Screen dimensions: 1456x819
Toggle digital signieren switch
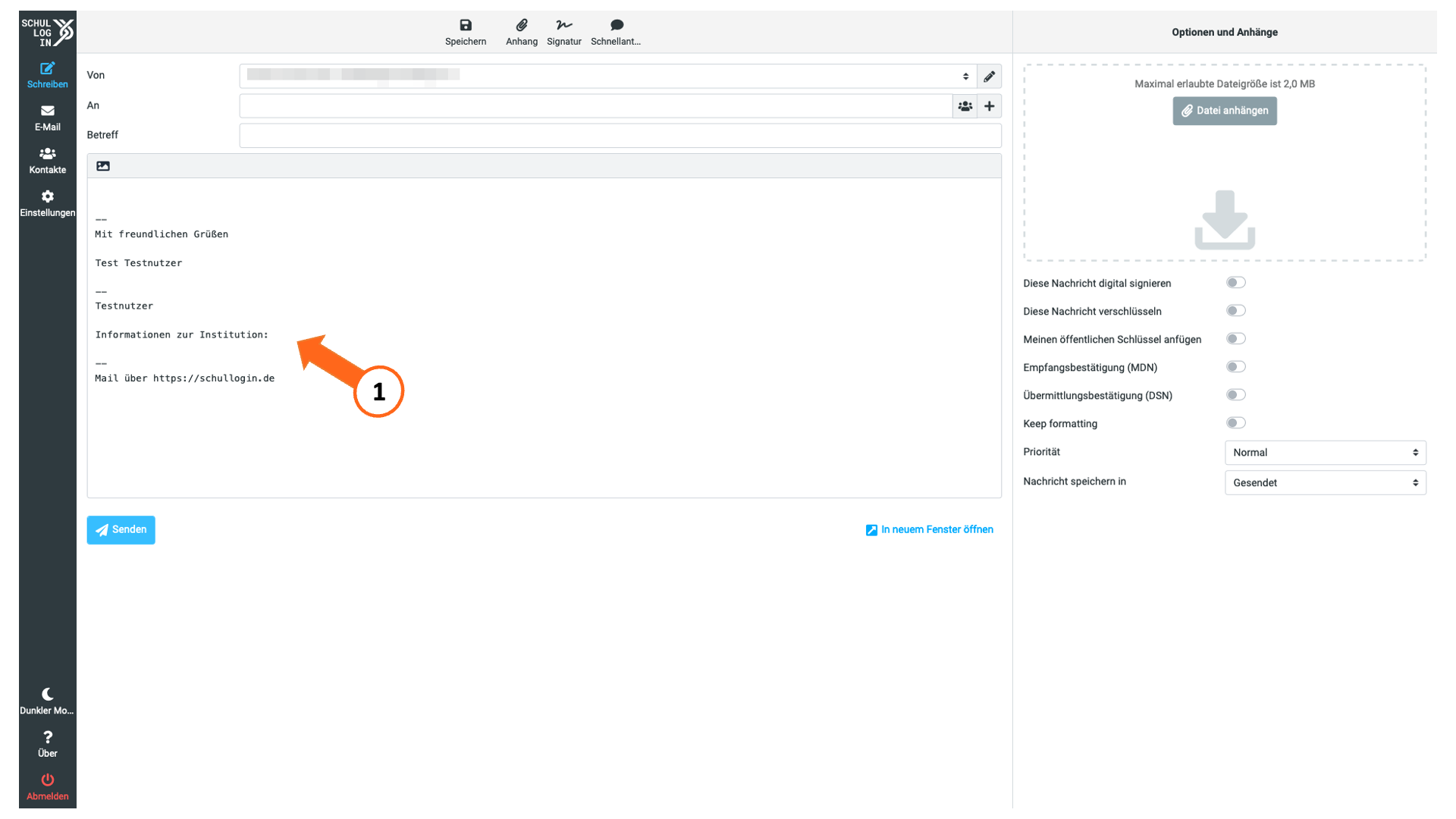click(x=1235, y=283)
